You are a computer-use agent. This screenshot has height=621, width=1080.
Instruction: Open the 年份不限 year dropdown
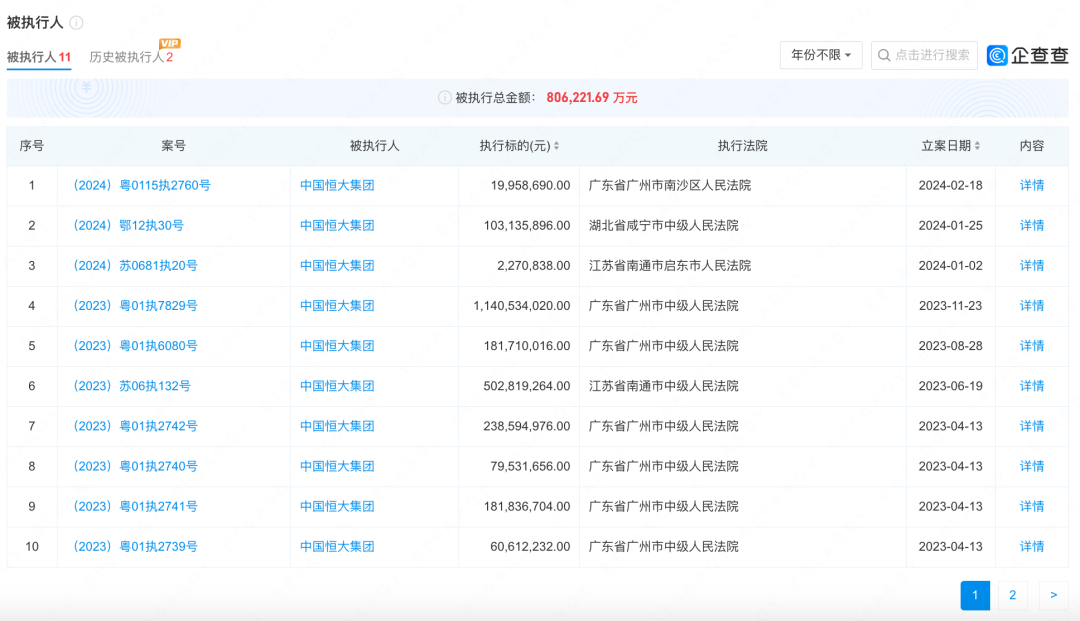pos(821,55)
